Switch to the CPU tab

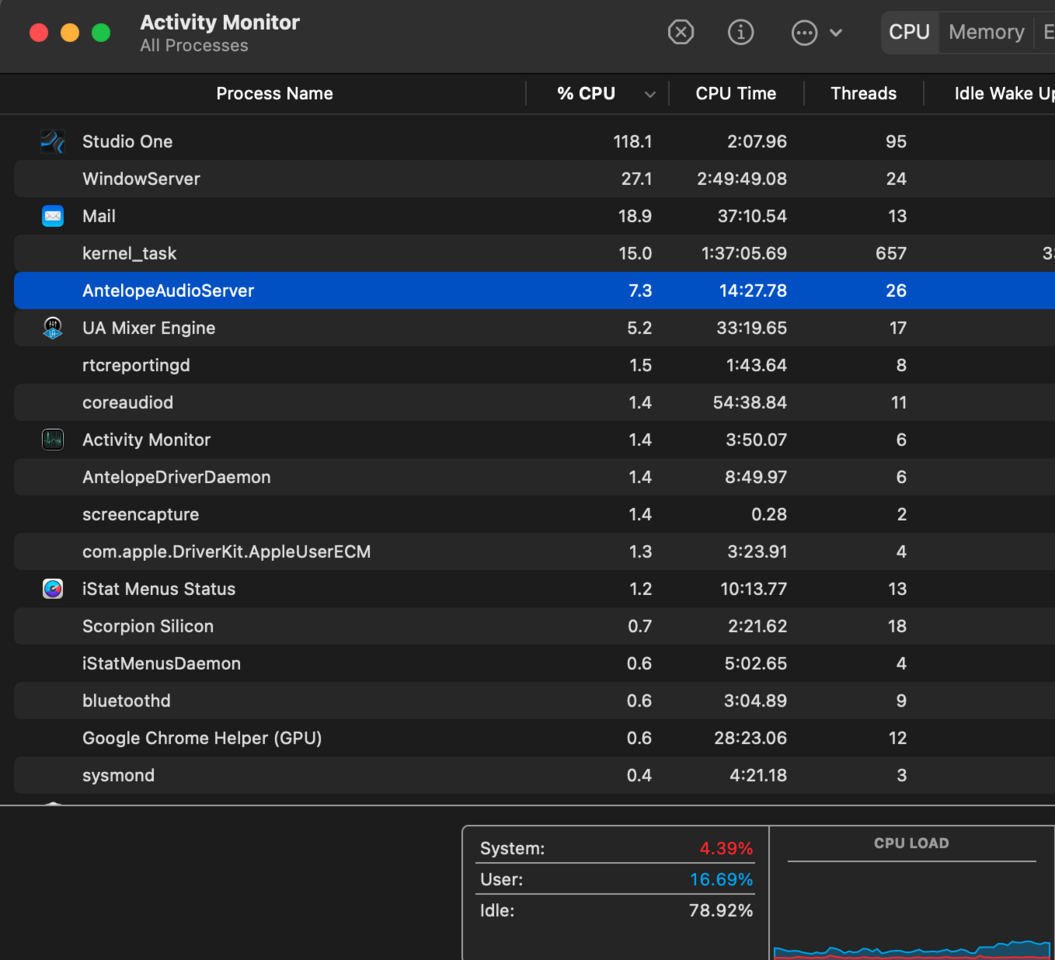[x=909, y=32]
